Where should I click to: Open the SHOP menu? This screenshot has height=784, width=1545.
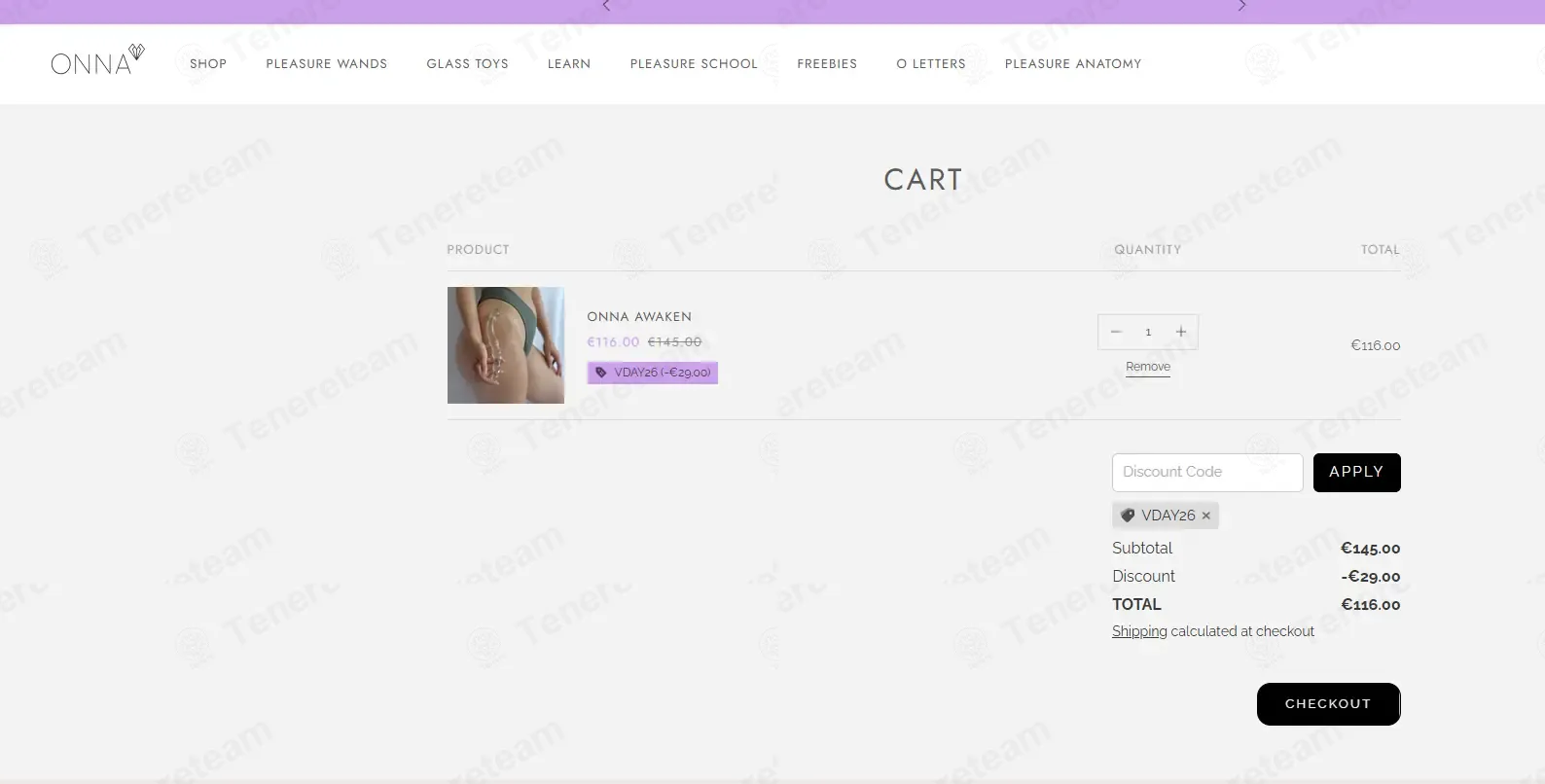point(208,64)
